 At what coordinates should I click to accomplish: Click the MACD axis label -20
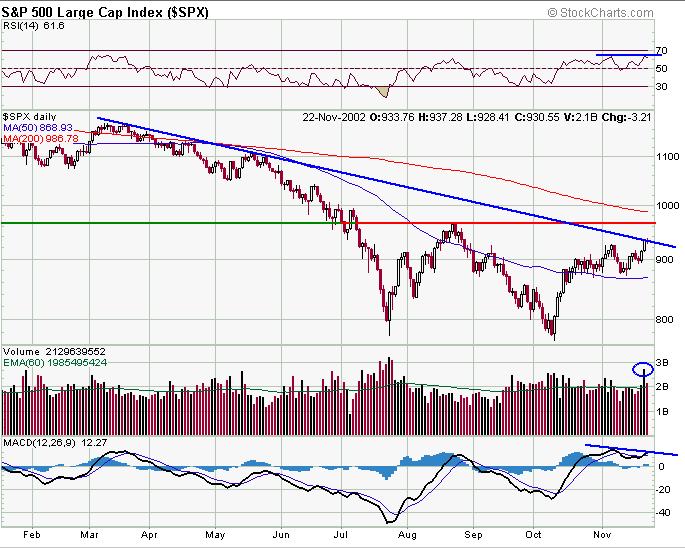[664, 489]
